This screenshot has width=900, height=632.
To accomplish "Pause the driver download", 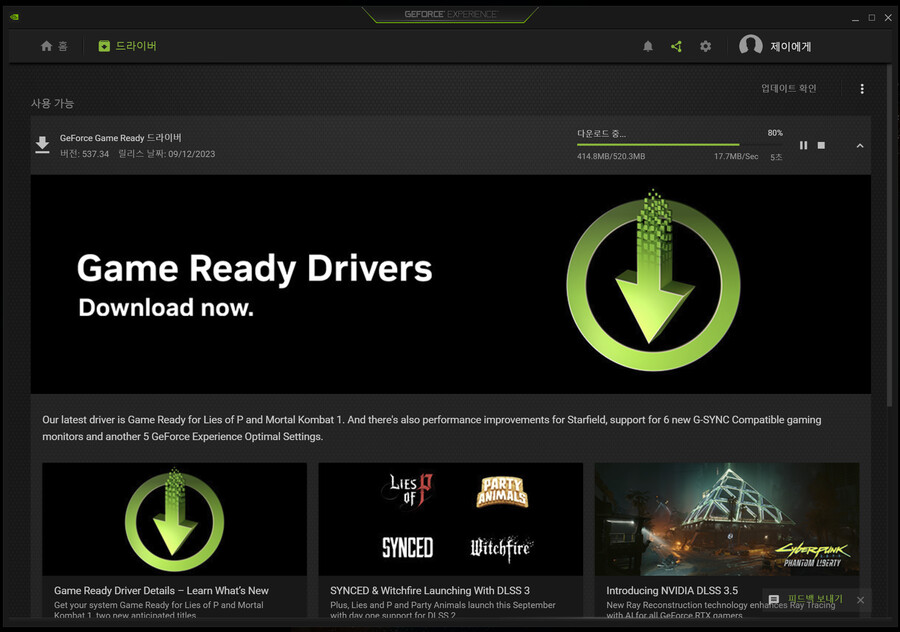I will [803, 145].
